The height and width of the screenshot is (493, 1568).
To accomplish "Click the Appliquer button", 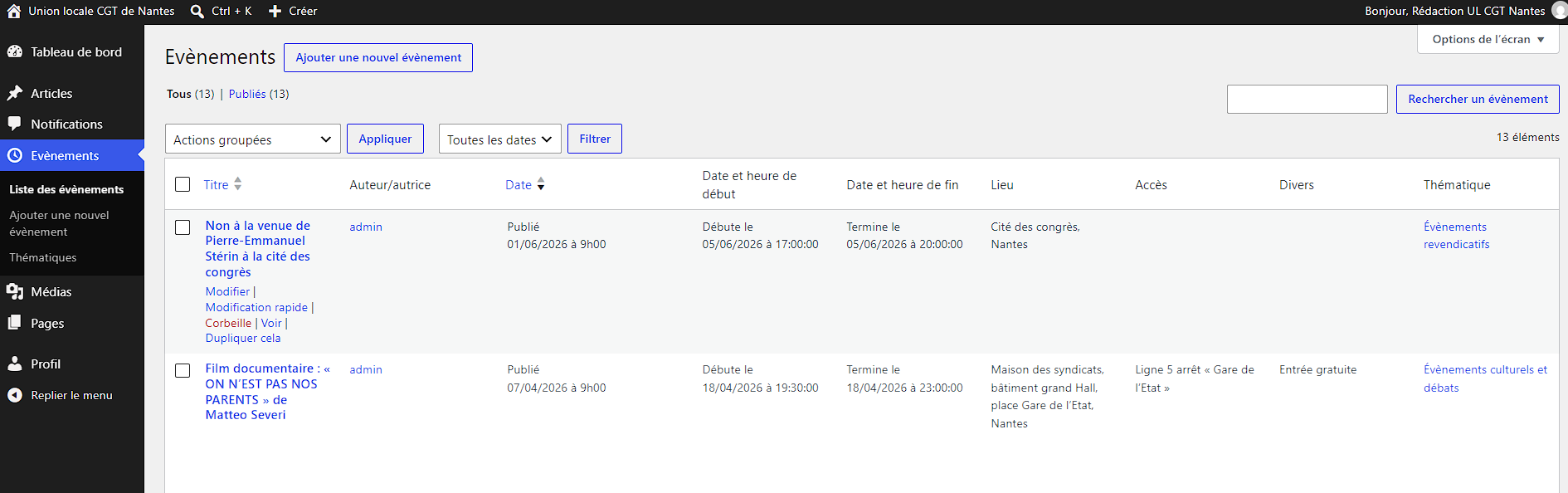I will click(385, 139).
